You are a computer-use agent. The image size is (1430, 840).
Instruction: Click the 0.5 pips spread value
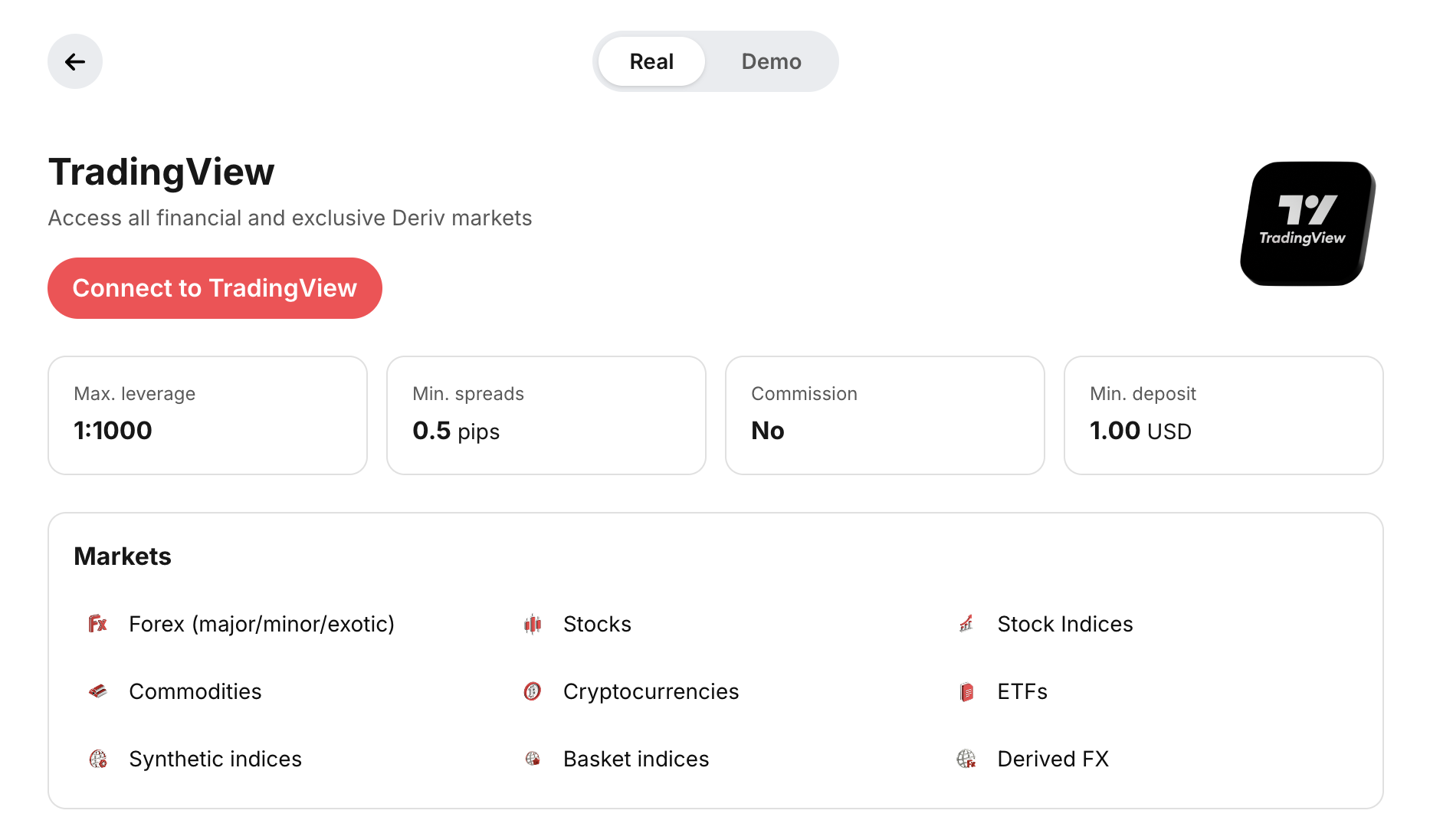[456, 431]
